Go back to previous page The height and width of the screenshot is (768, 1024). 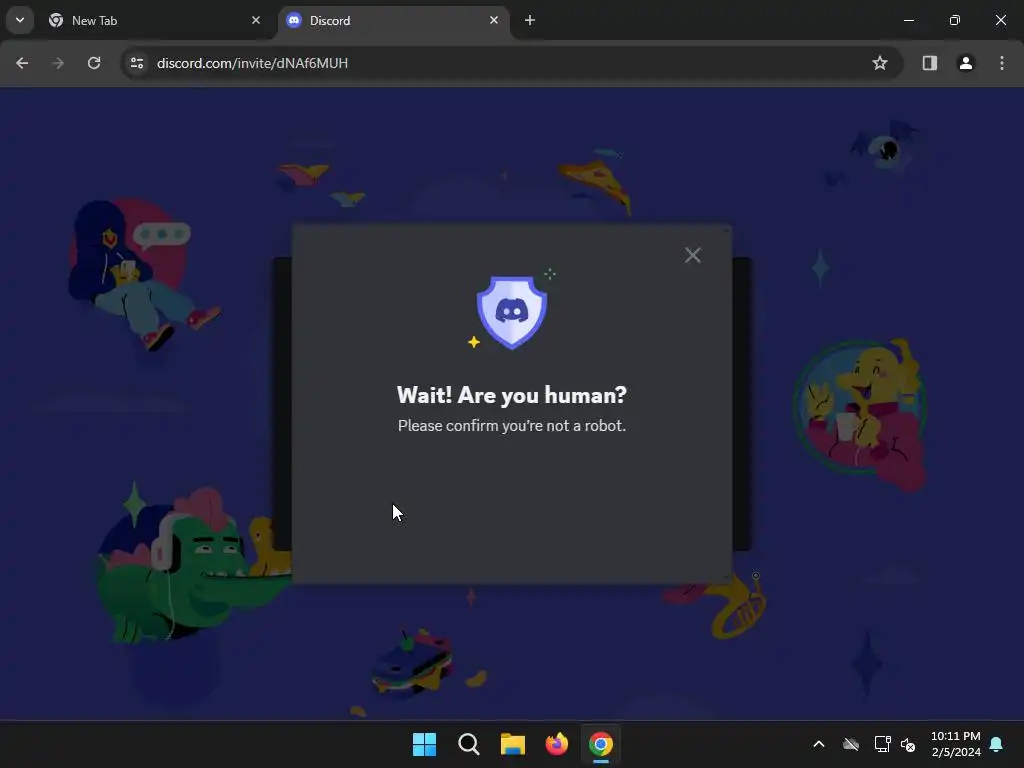[22, 63]
